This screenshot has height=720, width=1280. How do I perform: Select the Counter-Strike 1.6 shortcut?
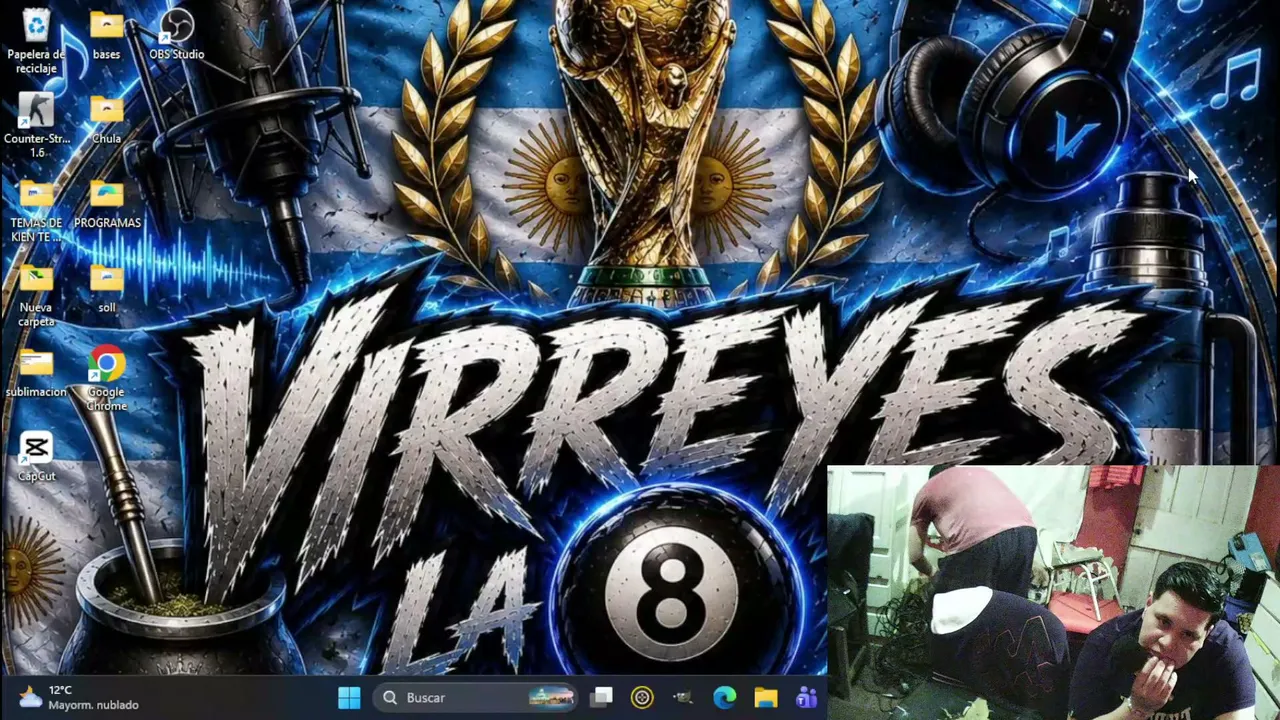37,127
